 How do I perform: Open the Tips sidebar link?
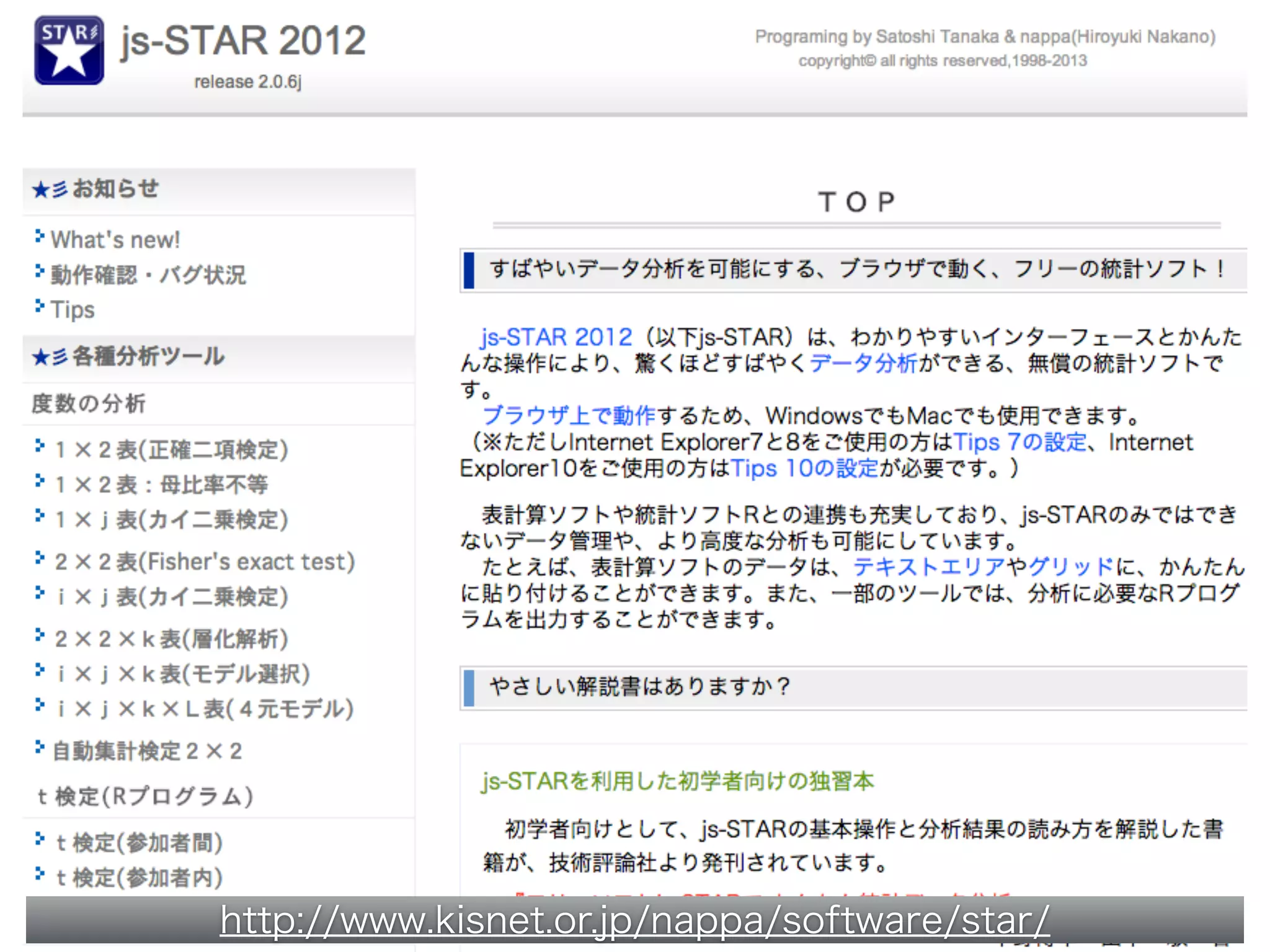[73, 309]
